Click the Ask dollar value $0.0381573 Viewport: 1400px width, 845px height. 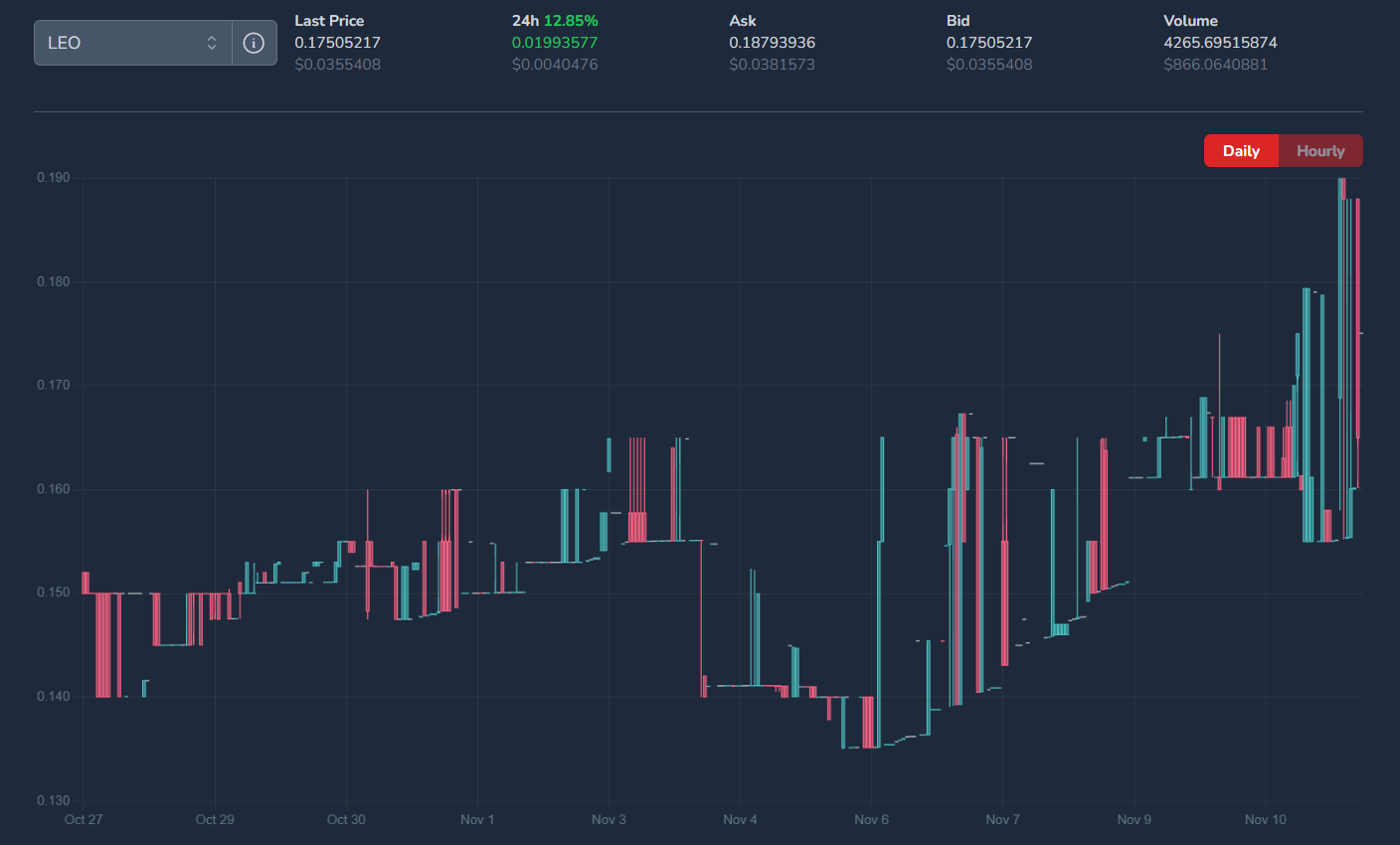[x=773, y=65]
